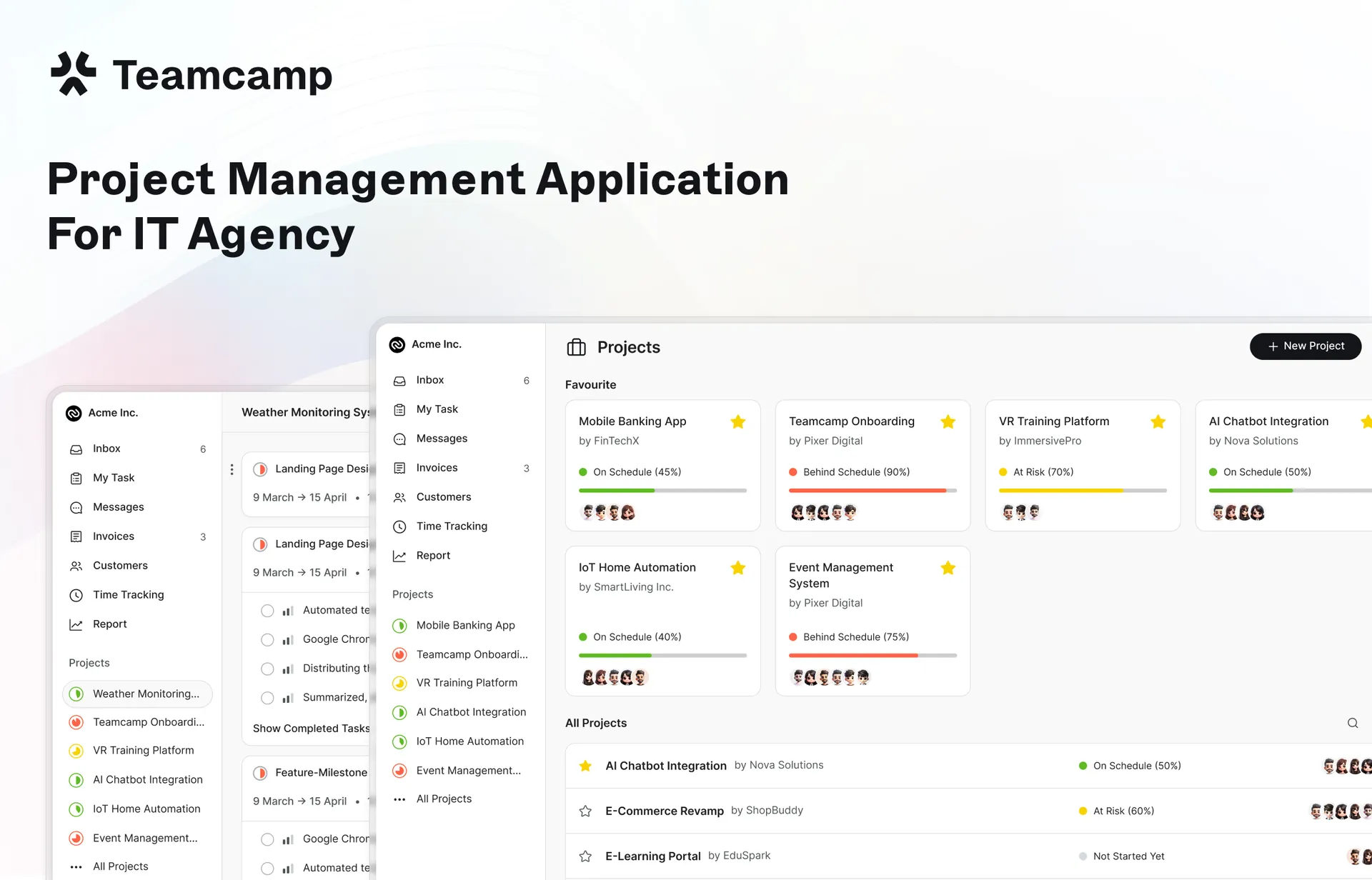Click the Messages chat bubble icon in front sidebar
This screenshot has width=1372, height=880.
pos(399,439)
